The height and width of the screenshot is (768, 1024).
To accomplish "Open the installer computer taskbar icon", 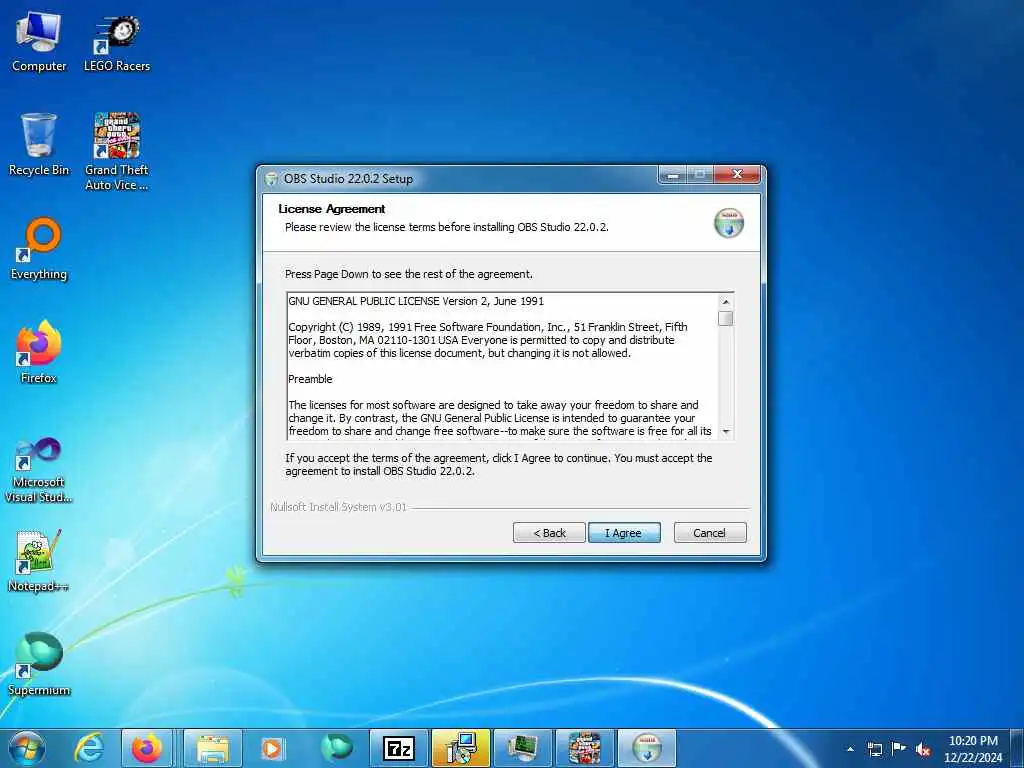I will tap(460, 748).
